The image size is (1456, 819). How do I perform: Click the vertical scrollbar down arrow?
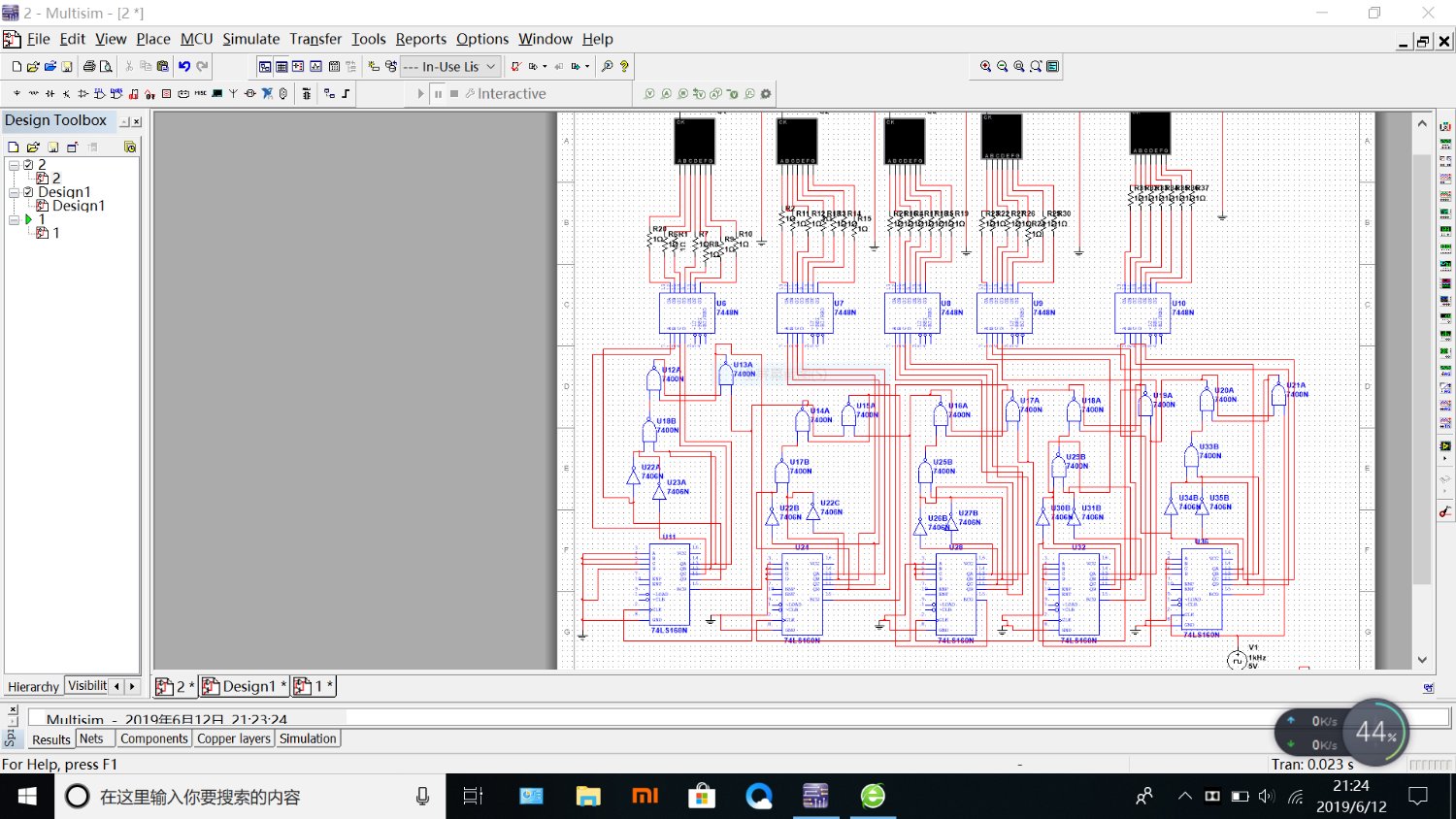1422,660
